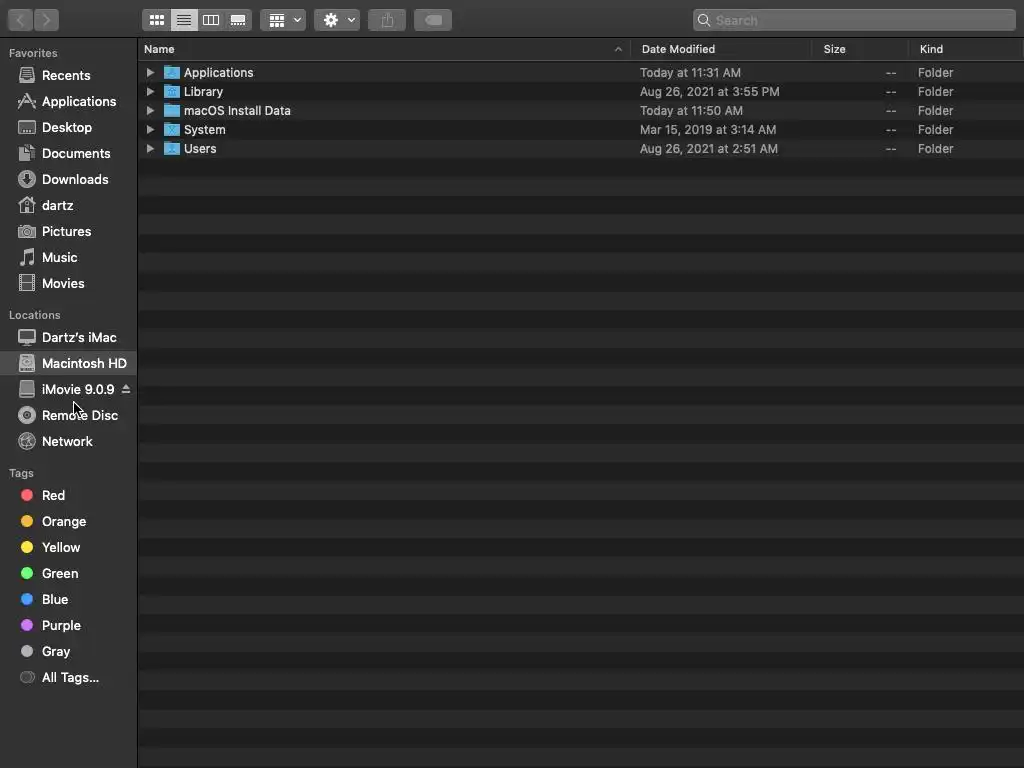Go forward using the forward arrow
Screen dimensions: 1024x768
click(x=46, y=20)
